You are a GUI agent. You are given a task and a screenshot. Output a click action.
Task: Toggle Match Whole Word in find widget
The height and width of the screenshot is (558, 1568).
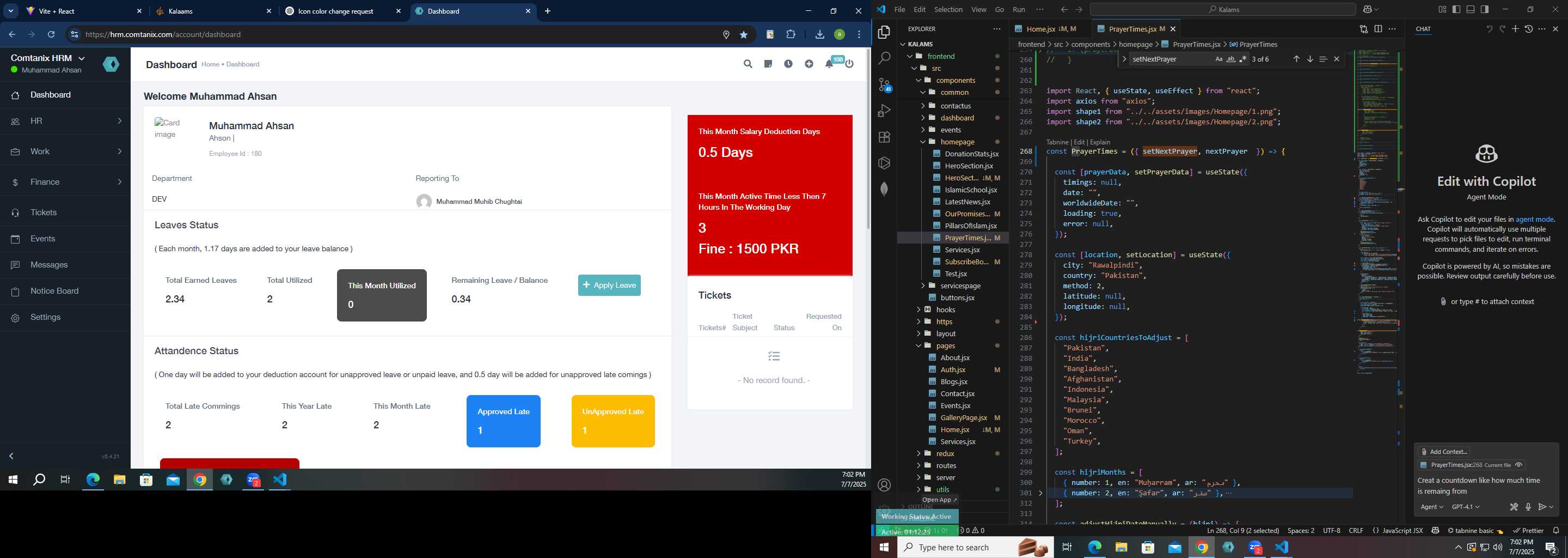[x=1231, y=59]
